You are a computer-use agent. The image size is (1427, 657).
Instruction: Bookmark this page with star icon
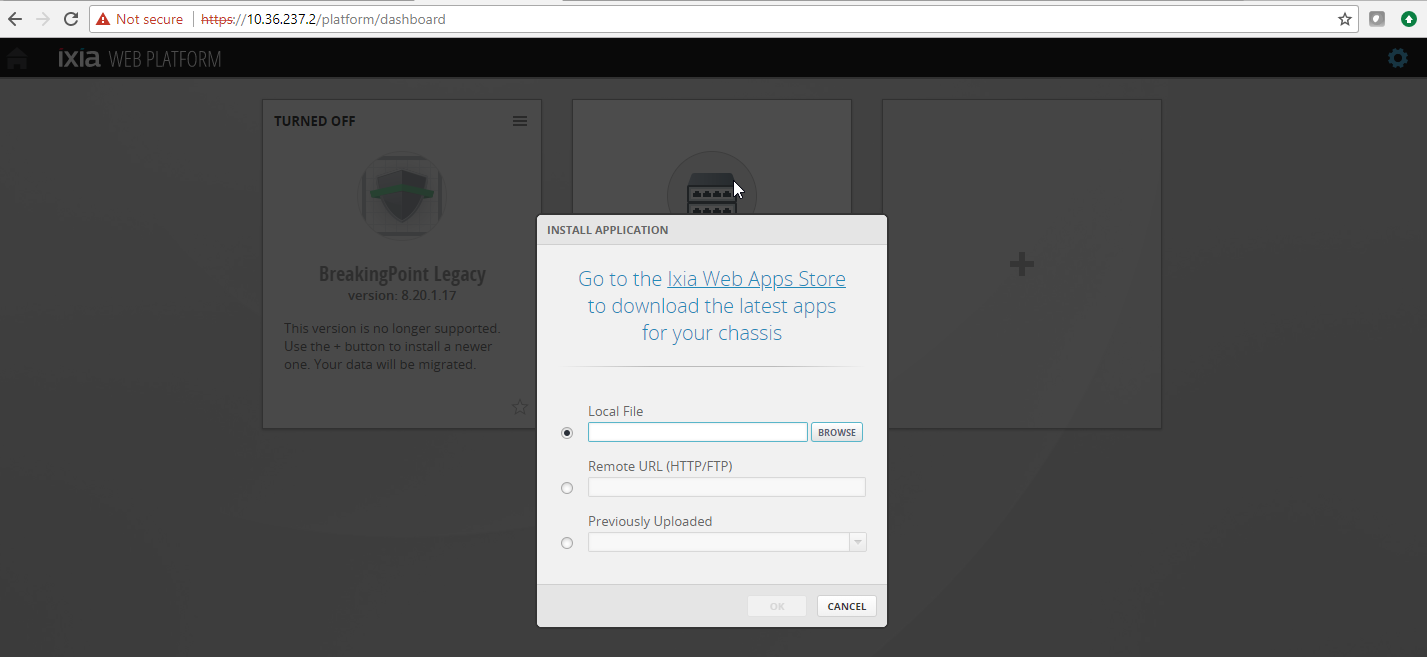pos(1345,19)
